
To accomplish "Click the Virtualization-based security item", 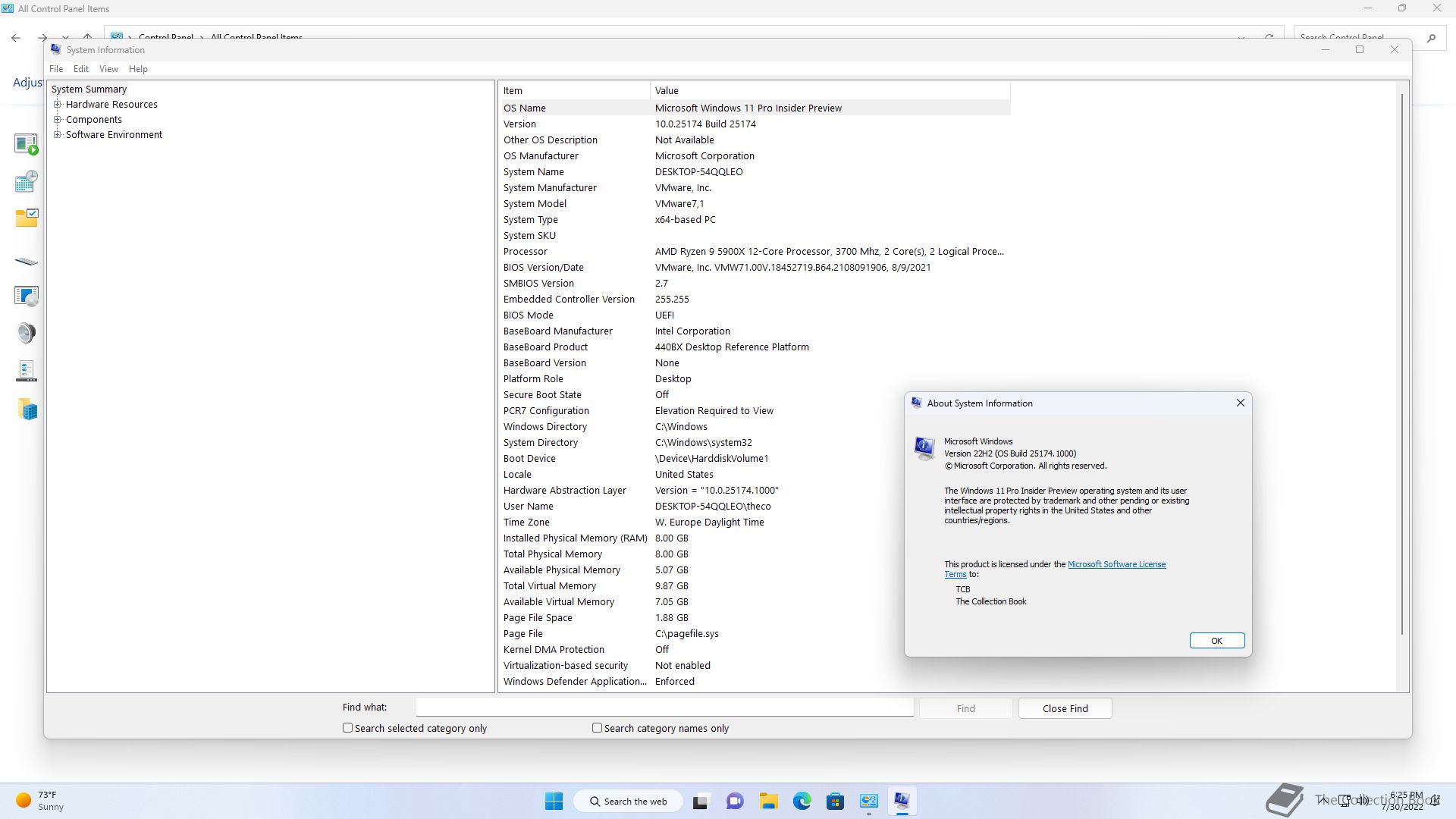I will 565,666.
